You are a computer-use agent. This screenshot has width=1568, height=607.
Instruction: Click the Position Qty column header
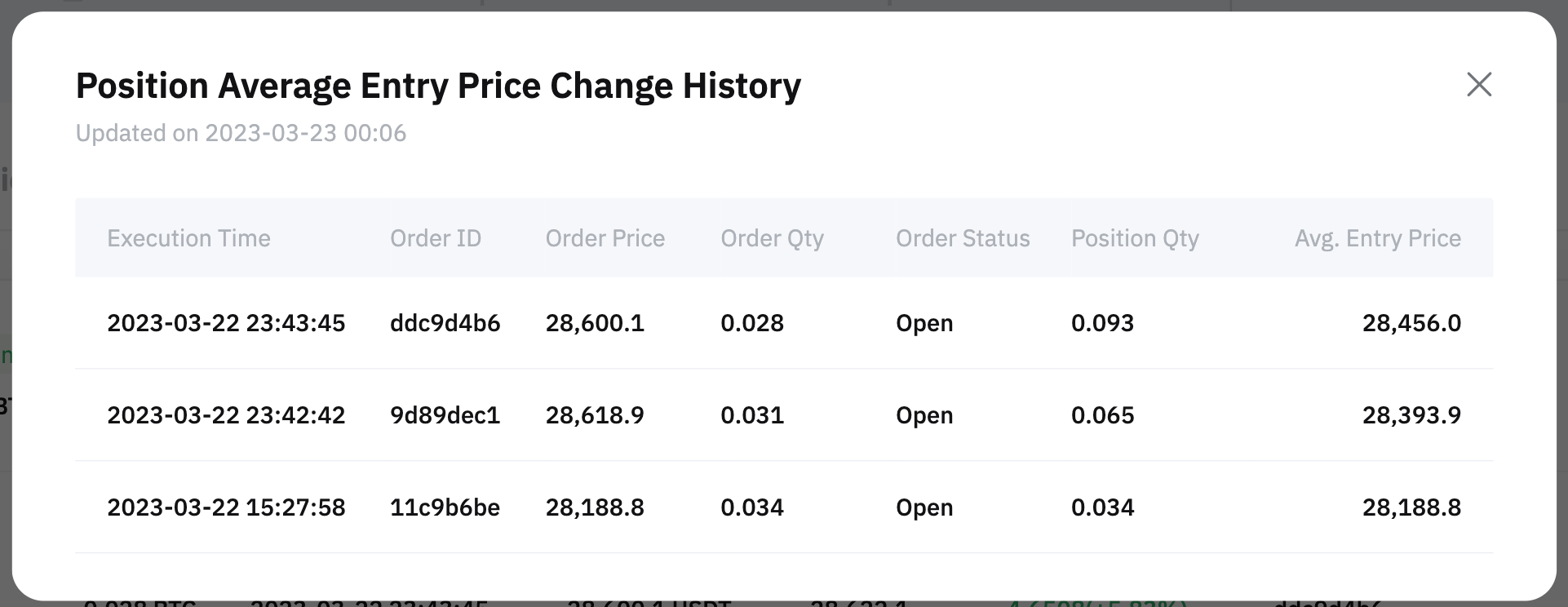(1135, 238)
